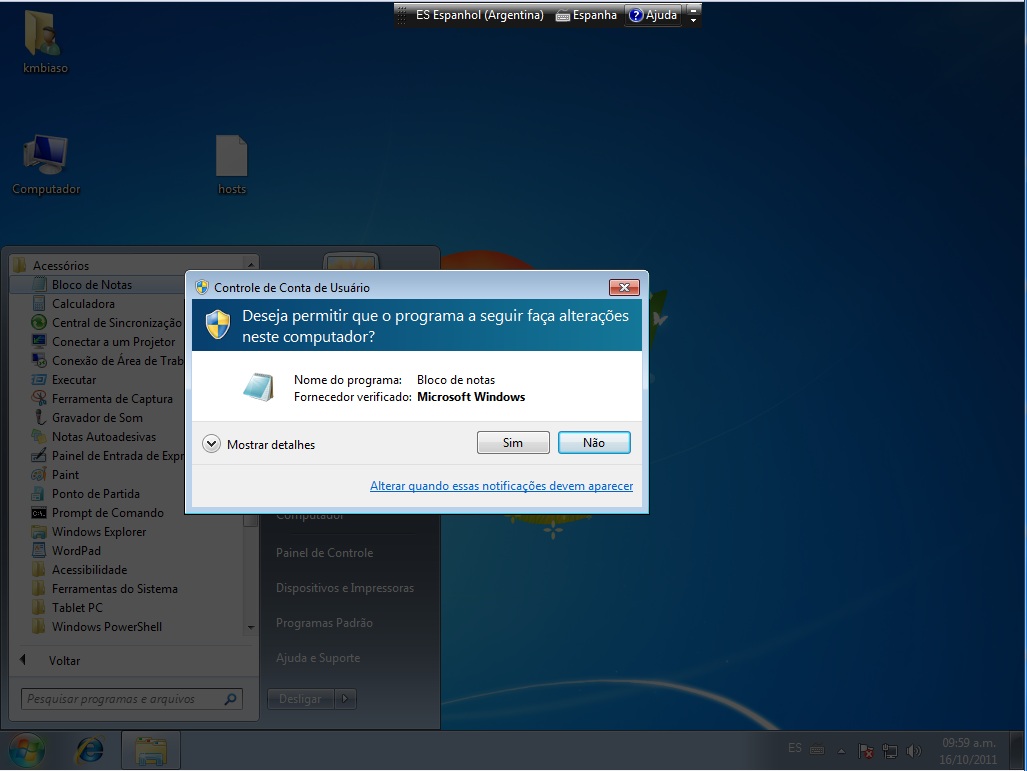This screenshot has width=1027, height=771.
Task: Click the Gravador de Som microphone icon
Action: pos(39,417)
